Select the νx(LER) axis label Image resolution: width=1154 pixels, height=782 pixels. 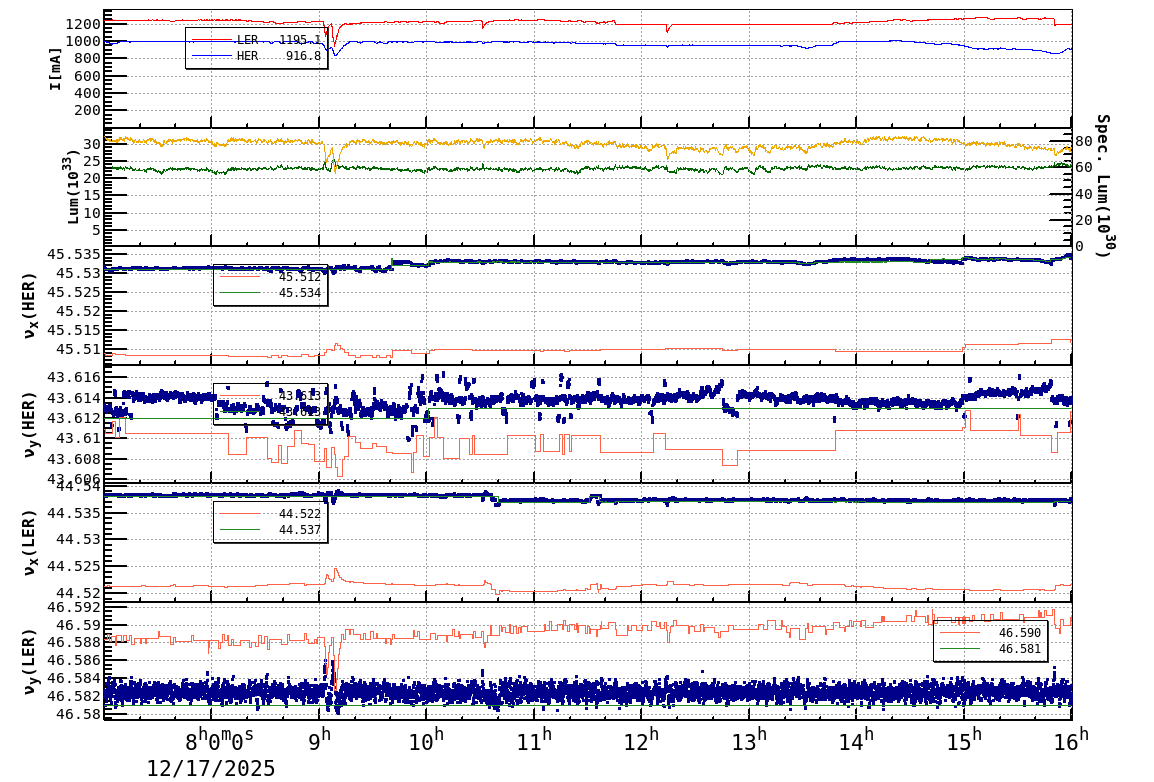(29, 543)
